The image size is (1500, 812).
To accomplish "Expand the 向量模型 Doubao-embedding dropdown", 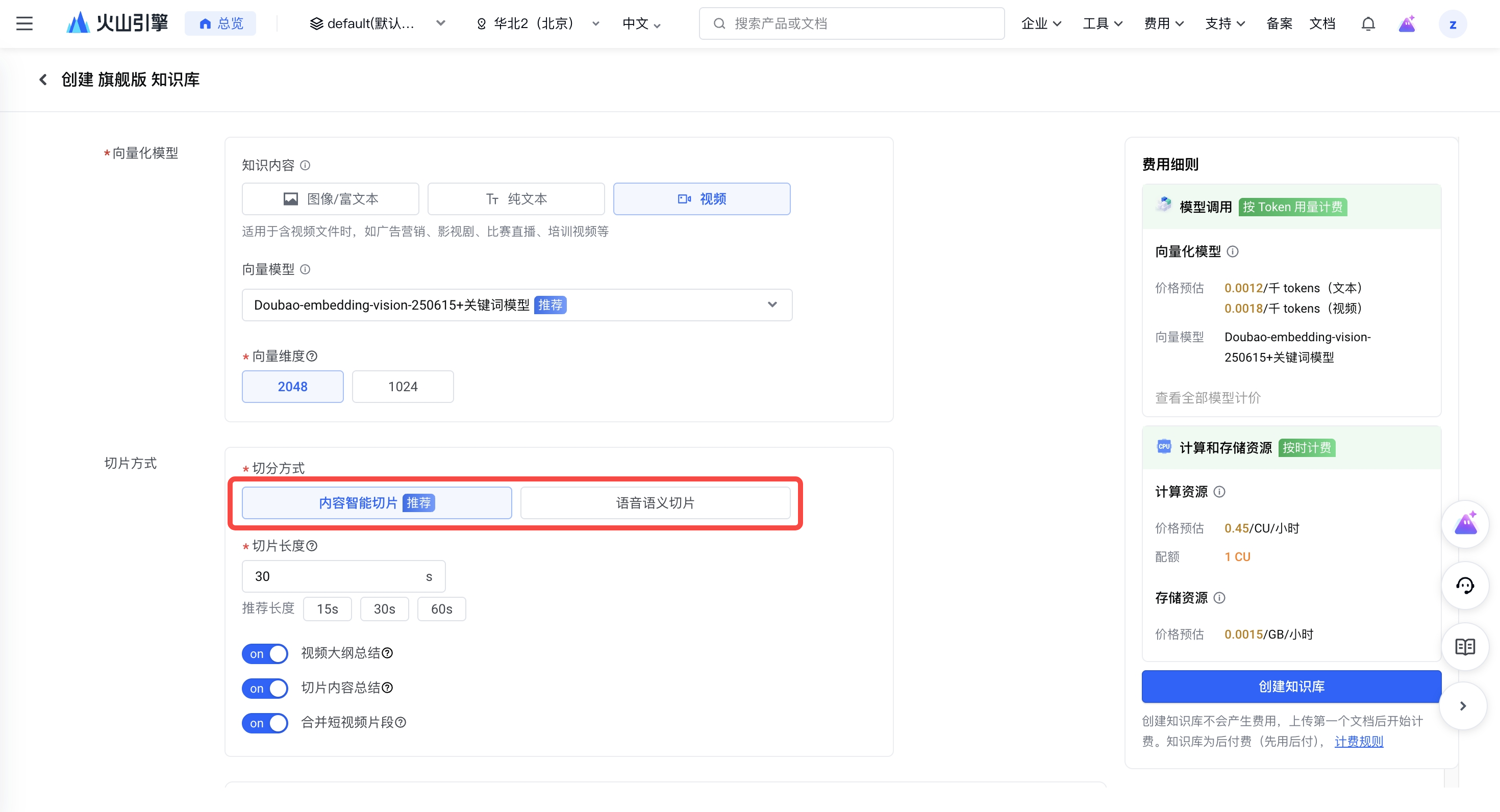I will (x=517, y=304).
